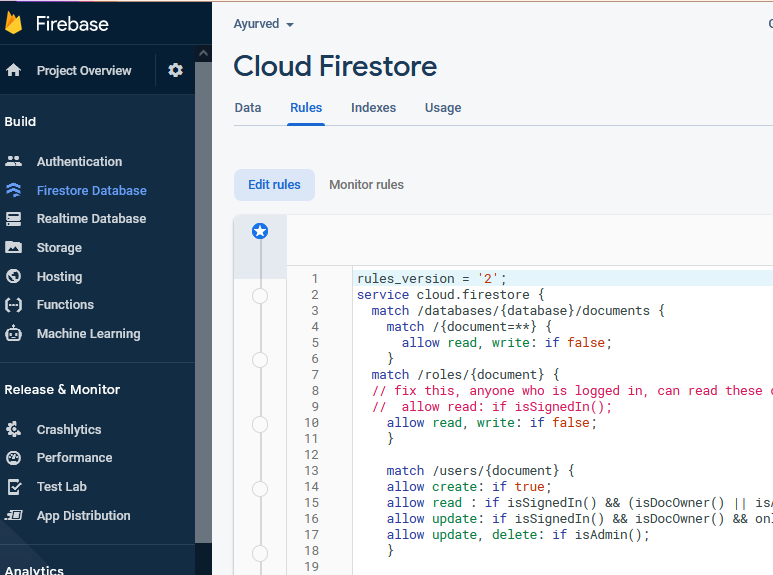
Task: Switch to the Data tab
Action: tap(248, 108)
